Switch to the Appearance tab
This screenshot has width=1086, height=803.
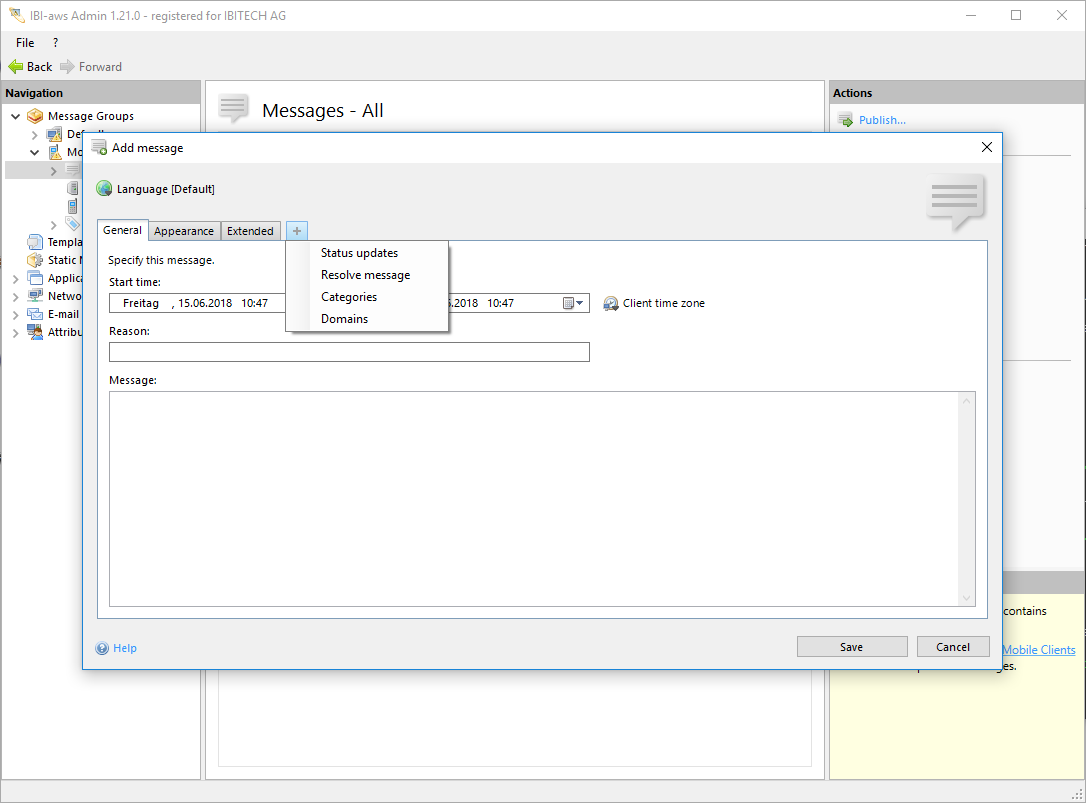[x=184, y=231]
